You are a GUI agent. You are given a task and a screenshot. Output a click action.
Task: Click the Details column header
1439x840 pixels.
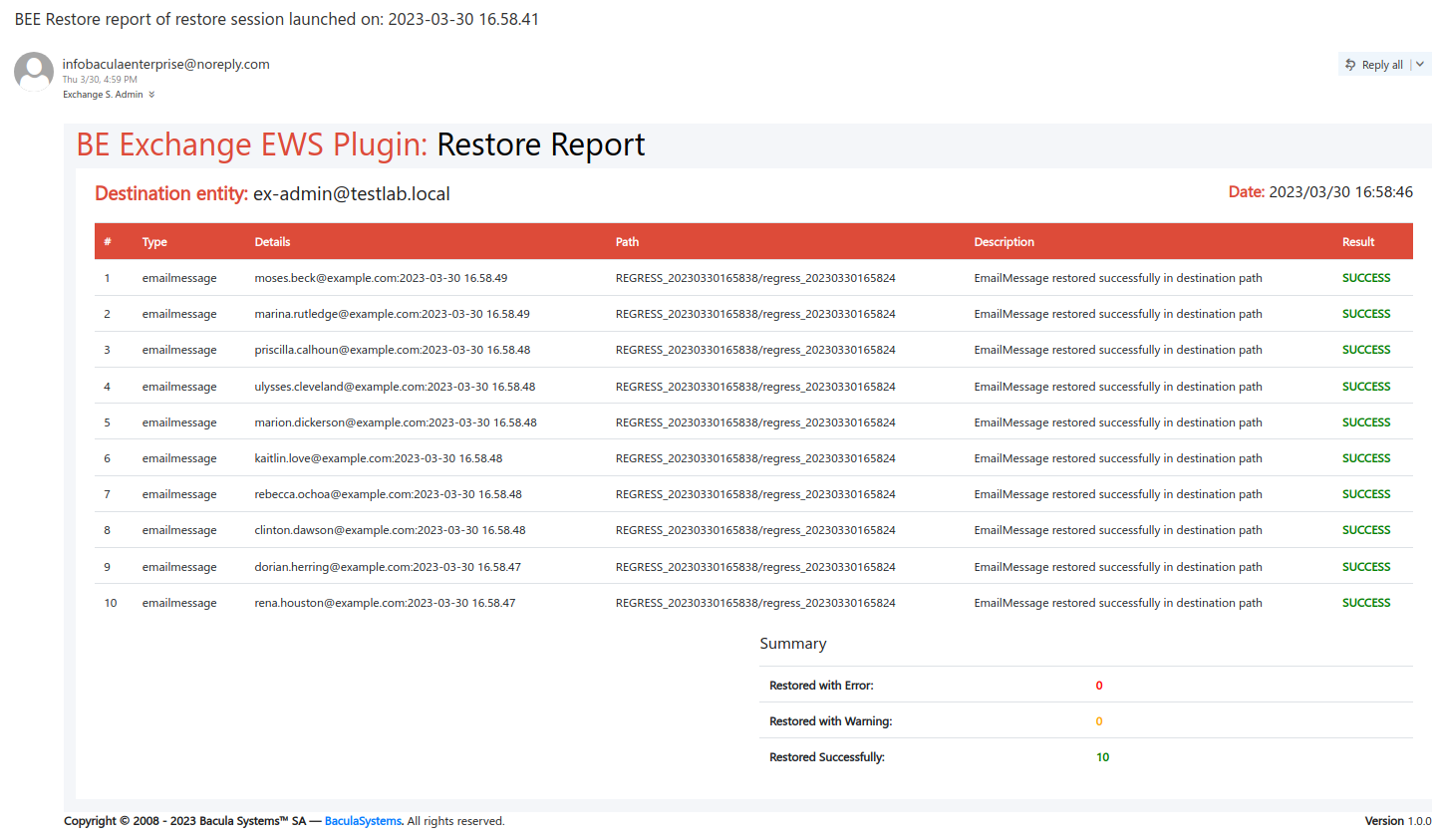272,242
